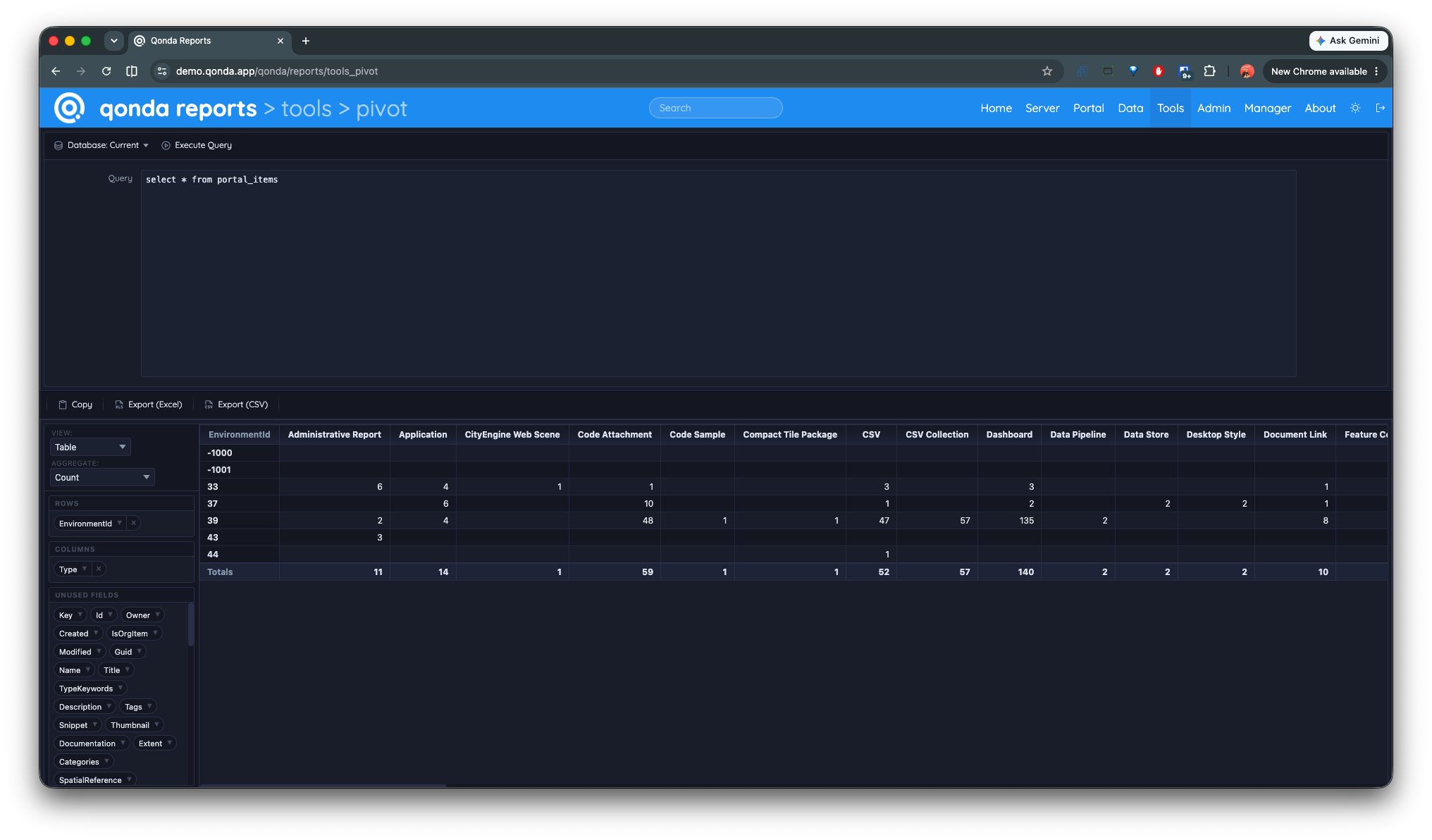The image size is (1432, 840).
Task: Open the Created field filter arrow
Action: coord(96,633)
